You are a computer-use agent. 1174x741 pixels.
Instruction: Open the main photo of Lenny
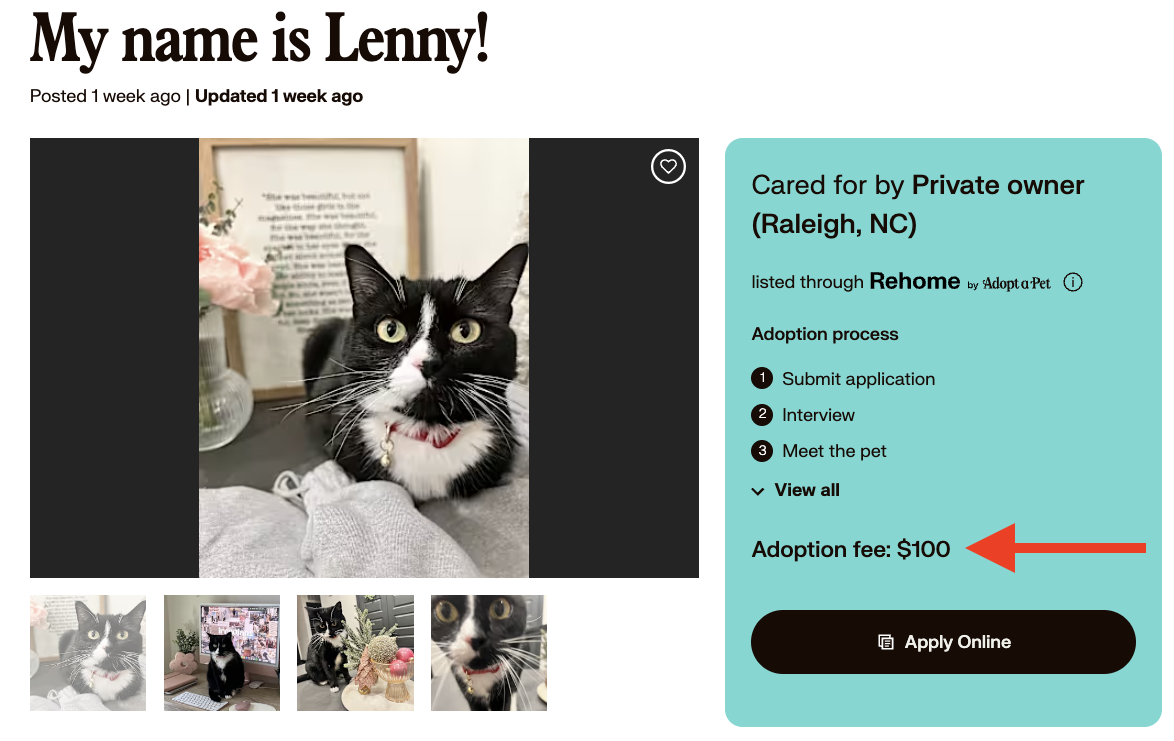364,358
